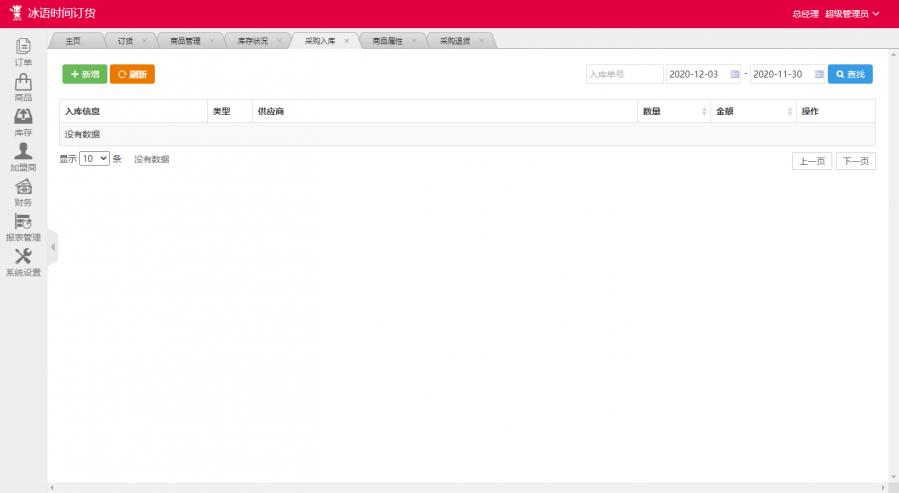Viewport: 899px width, 493px height.
Task: Switch to the 库存状况 tab
Action: pos(251,41)
